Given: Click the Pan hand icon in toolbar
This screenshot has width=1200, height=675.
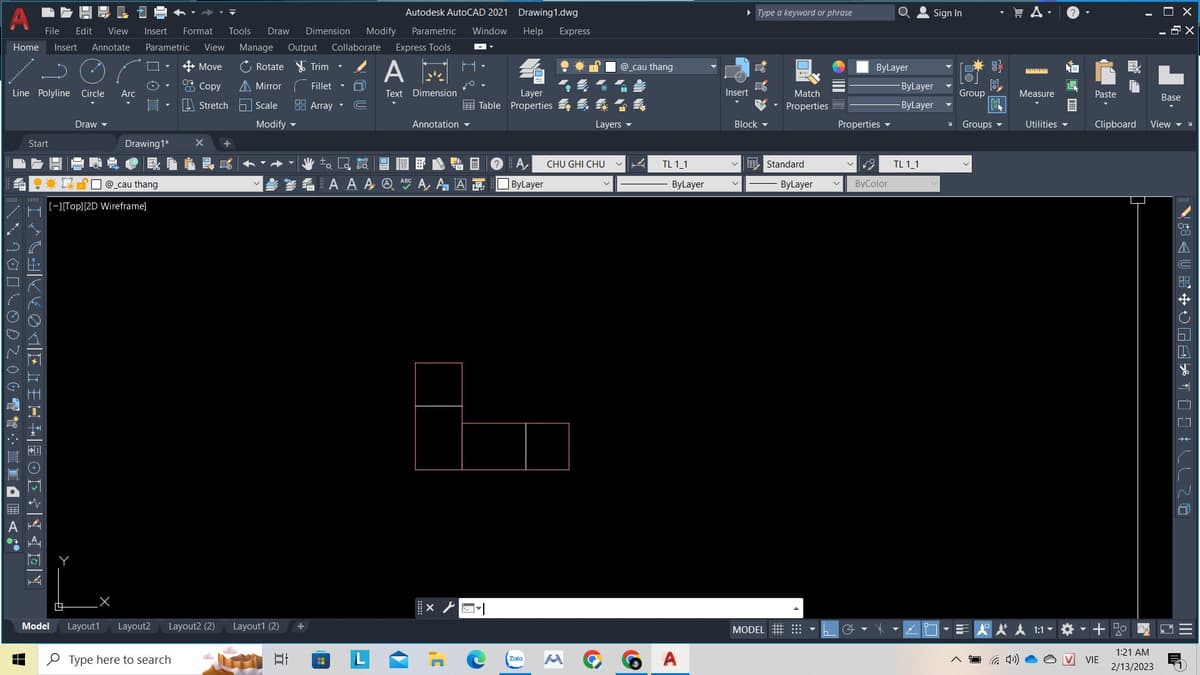Looking at the screenshot, I should 309,164.
